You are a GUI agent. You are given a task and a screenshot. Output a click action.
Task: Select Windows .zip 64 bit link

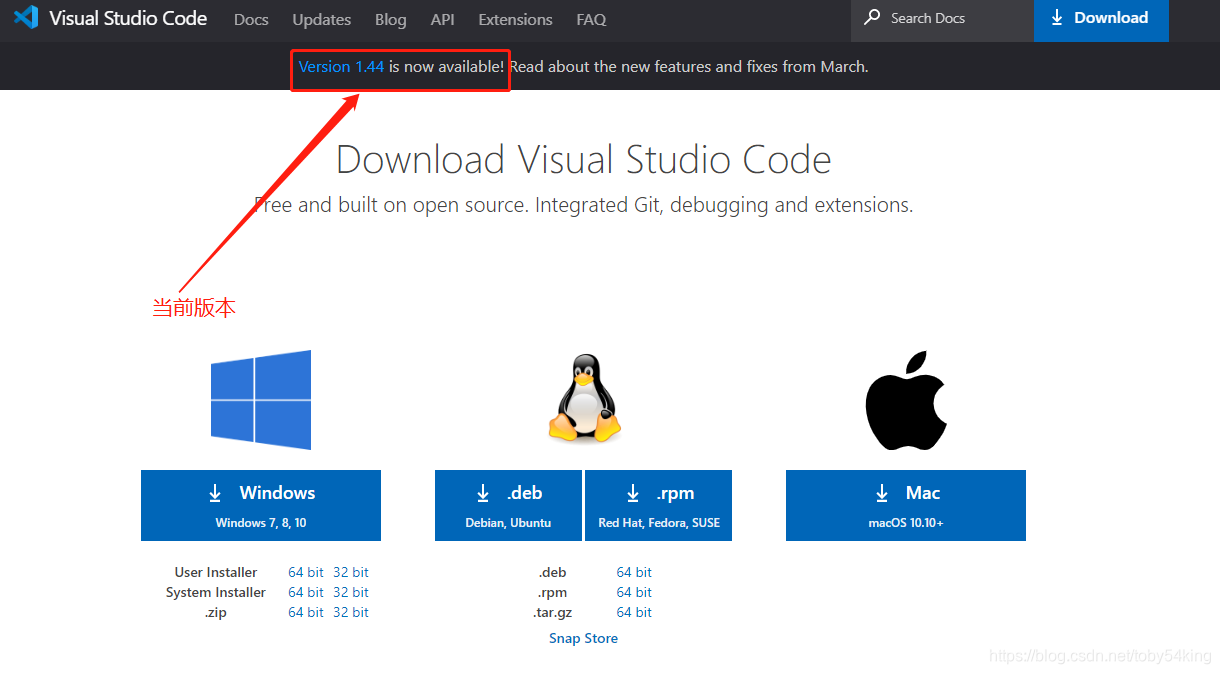click(306, 612)
